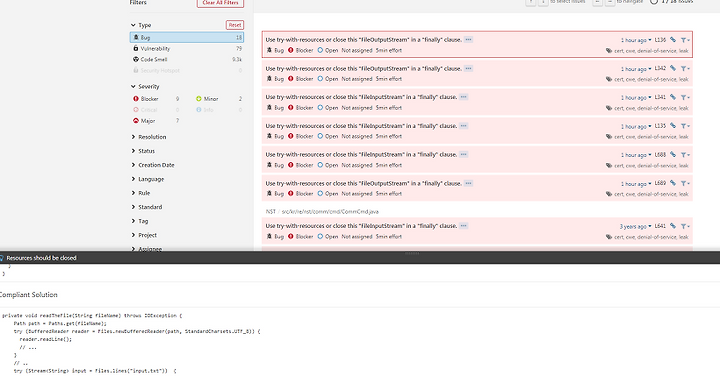This screenshot has width=720, height=376.
Task: Click permalink icon on the L689 issue
Action: point(673,183)
